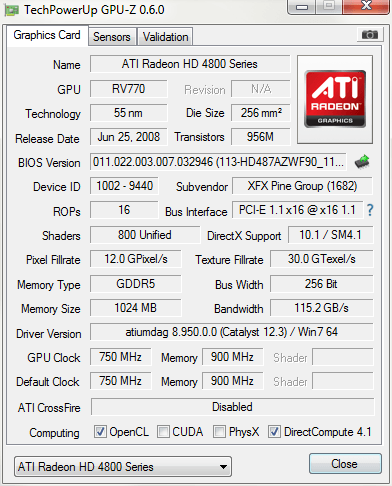Switch to the Sensors tab
This screenshot has width=392, height=486.
click(112, 37)
